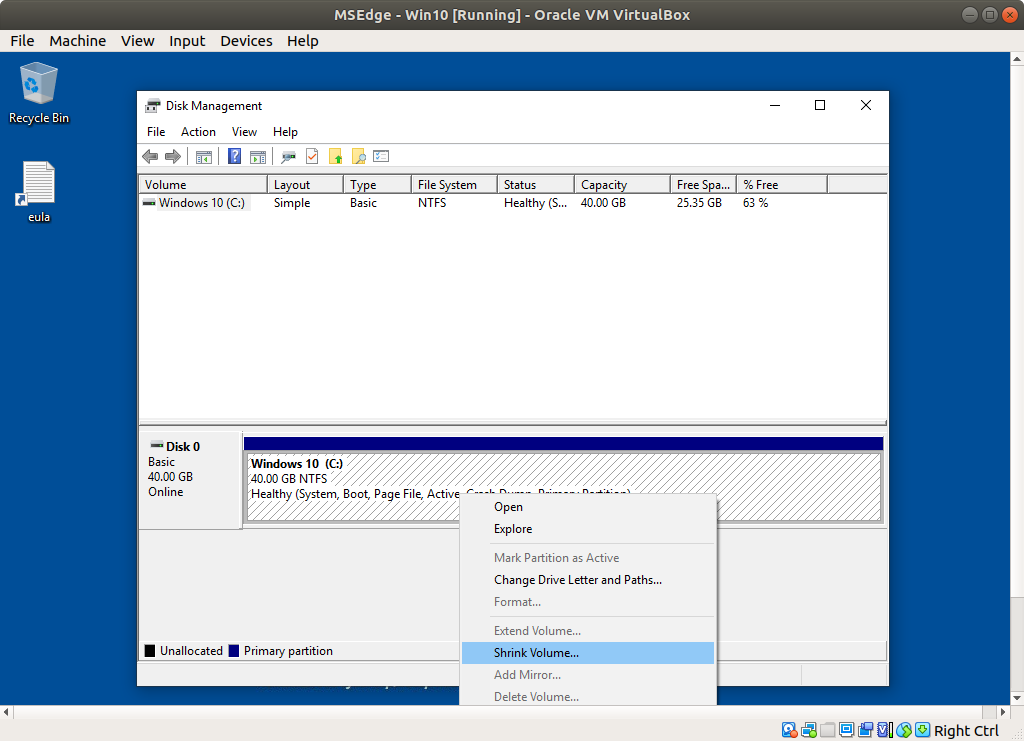Click the VM vertical scrollbar up arrow
Image resolution: width=1024 pixels, height=741 pixels.
coord(1017,59)
